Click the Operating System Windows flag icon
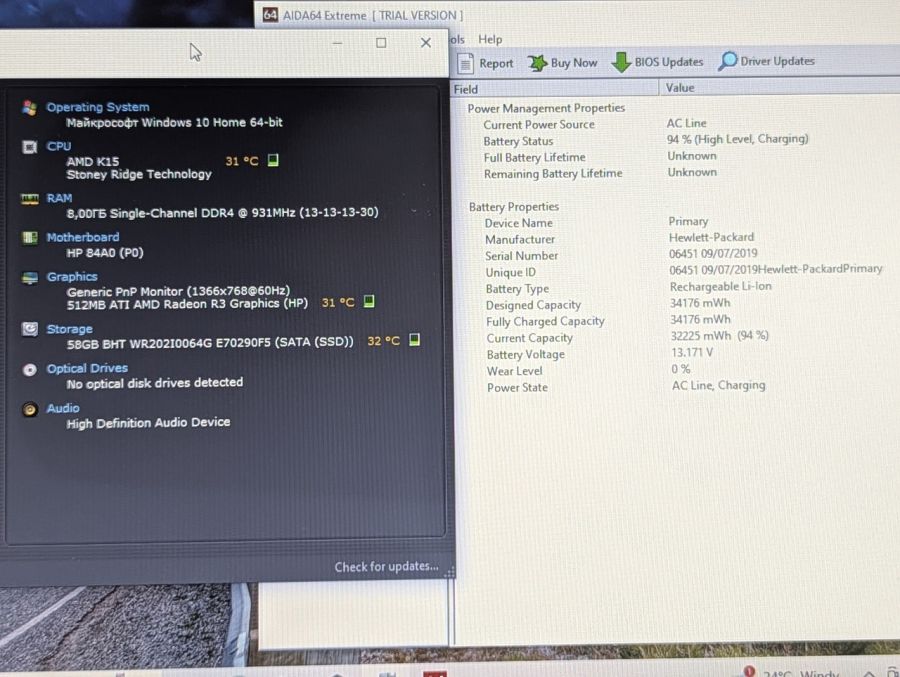900x677 pixels. pos(30,107)
